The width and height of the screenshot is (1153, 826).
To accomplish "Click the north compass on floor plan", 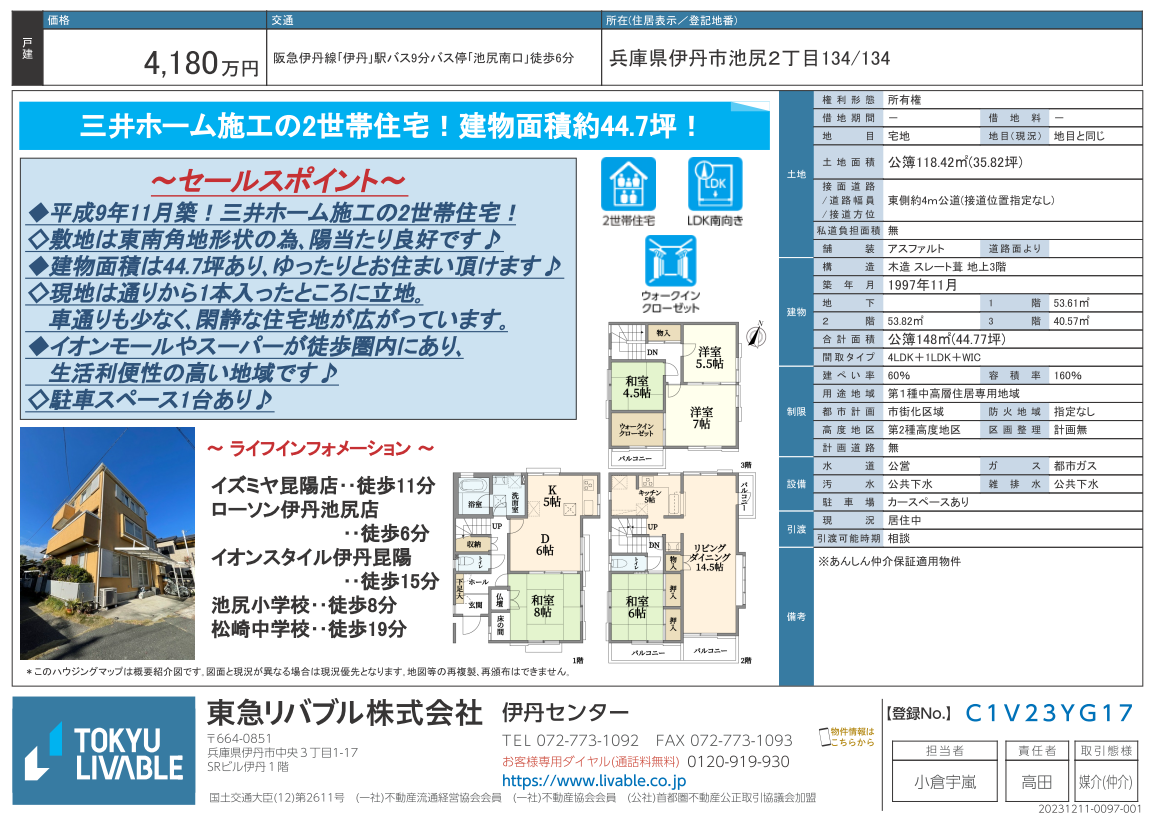I will [x=757, y=331].
